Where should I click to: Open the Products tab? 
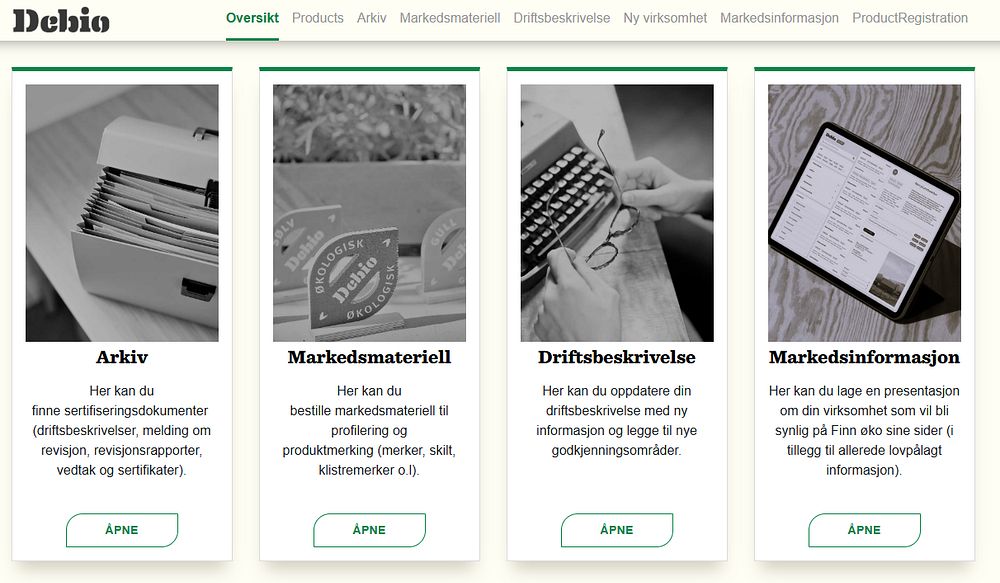pyautogui.click(x=318, y=18)
